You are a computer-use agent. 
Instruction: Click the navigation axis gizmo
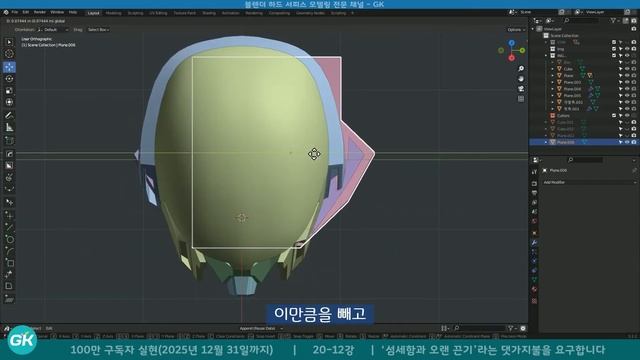tap(511, 50)
